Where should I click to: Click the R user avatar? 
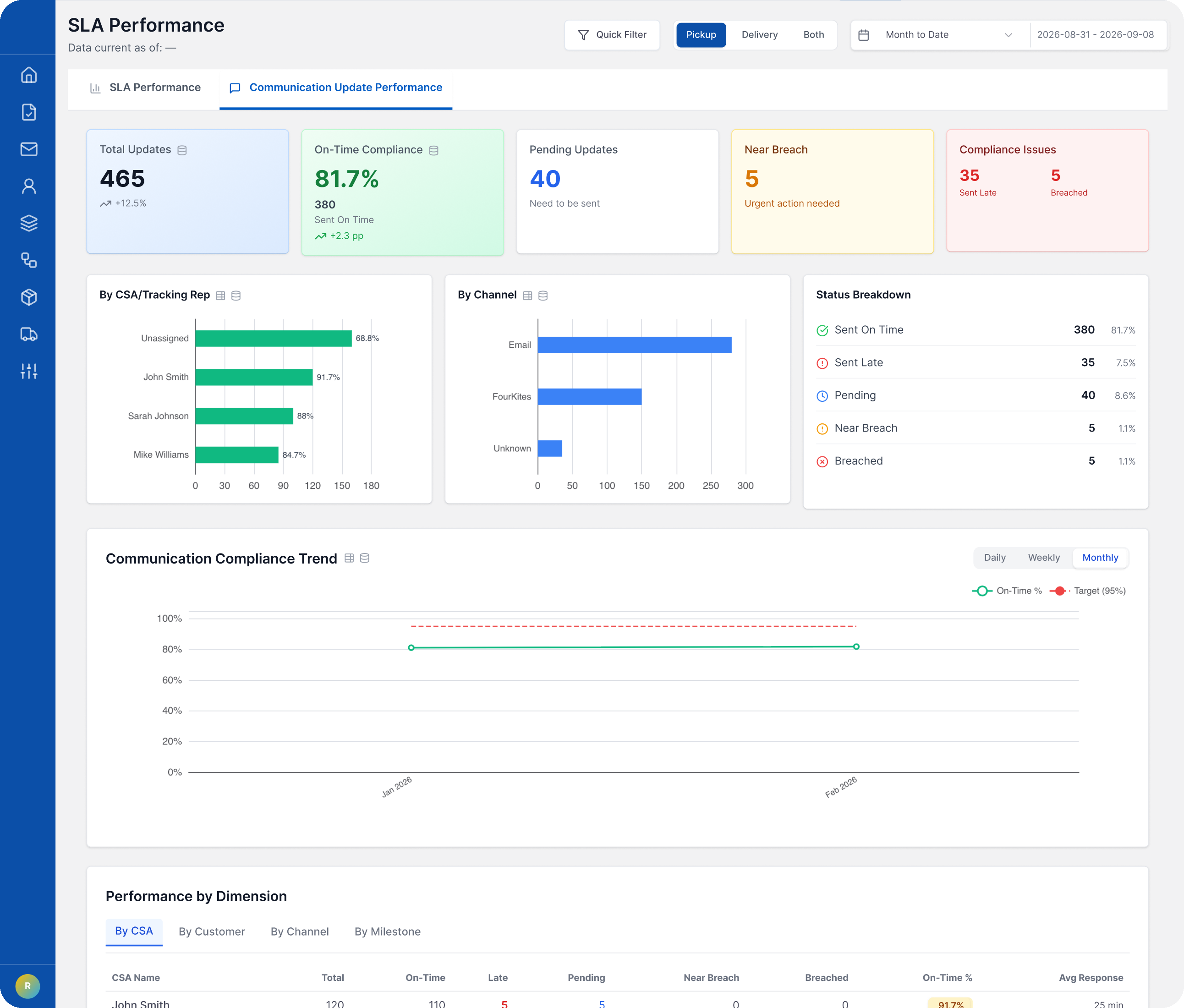tap(27, 986)
